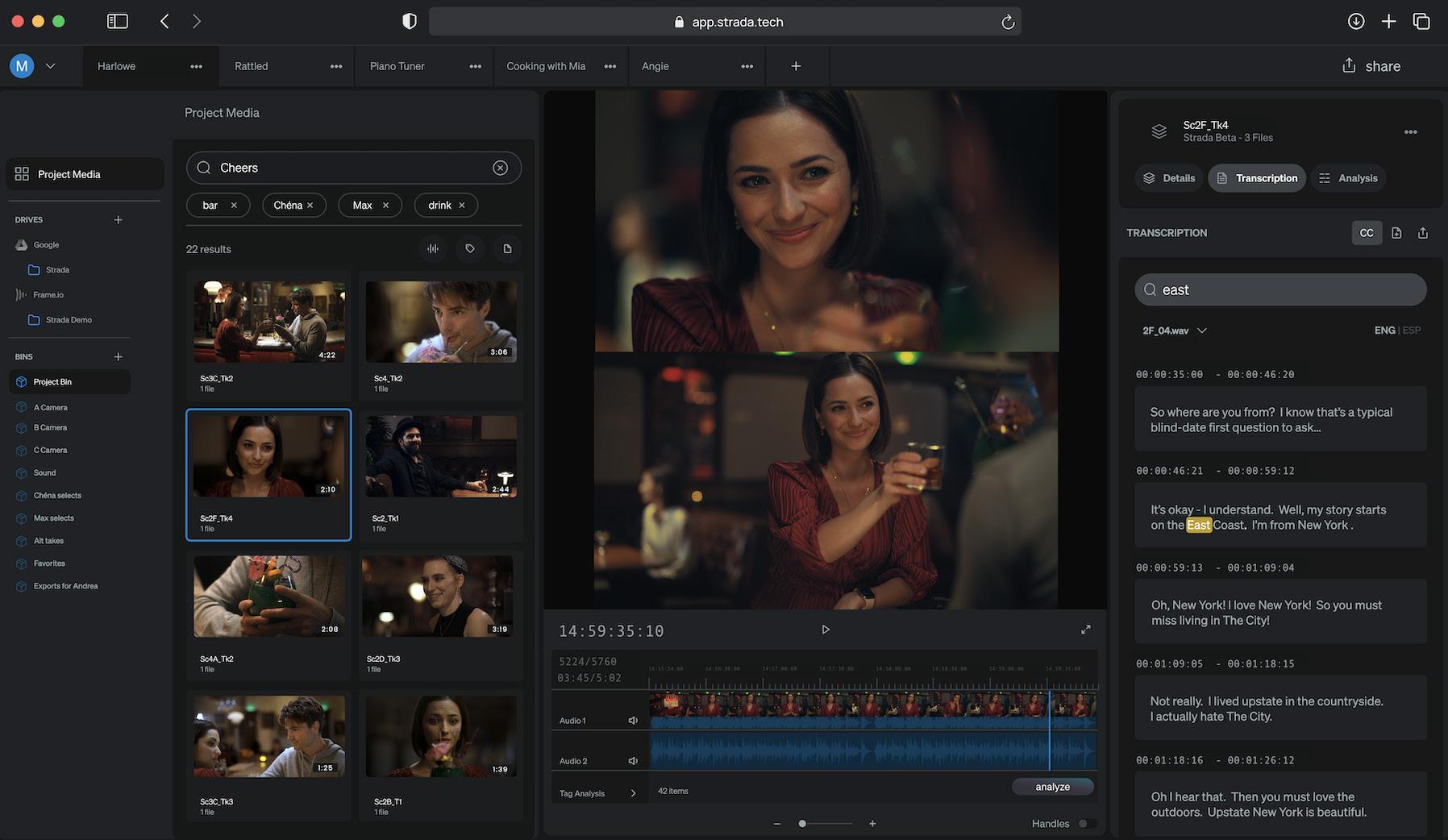Adjust the timeline zoom slider
1448x840 pixels.
(803, 823)
